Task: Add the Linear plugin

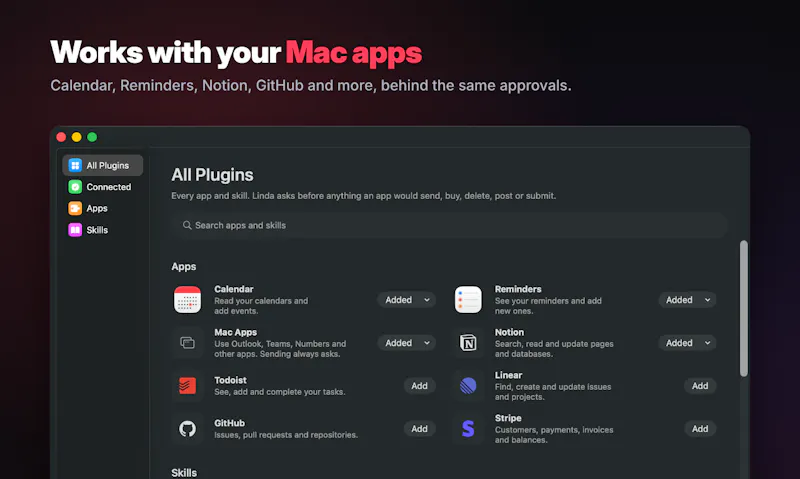Action: (700, 386)
